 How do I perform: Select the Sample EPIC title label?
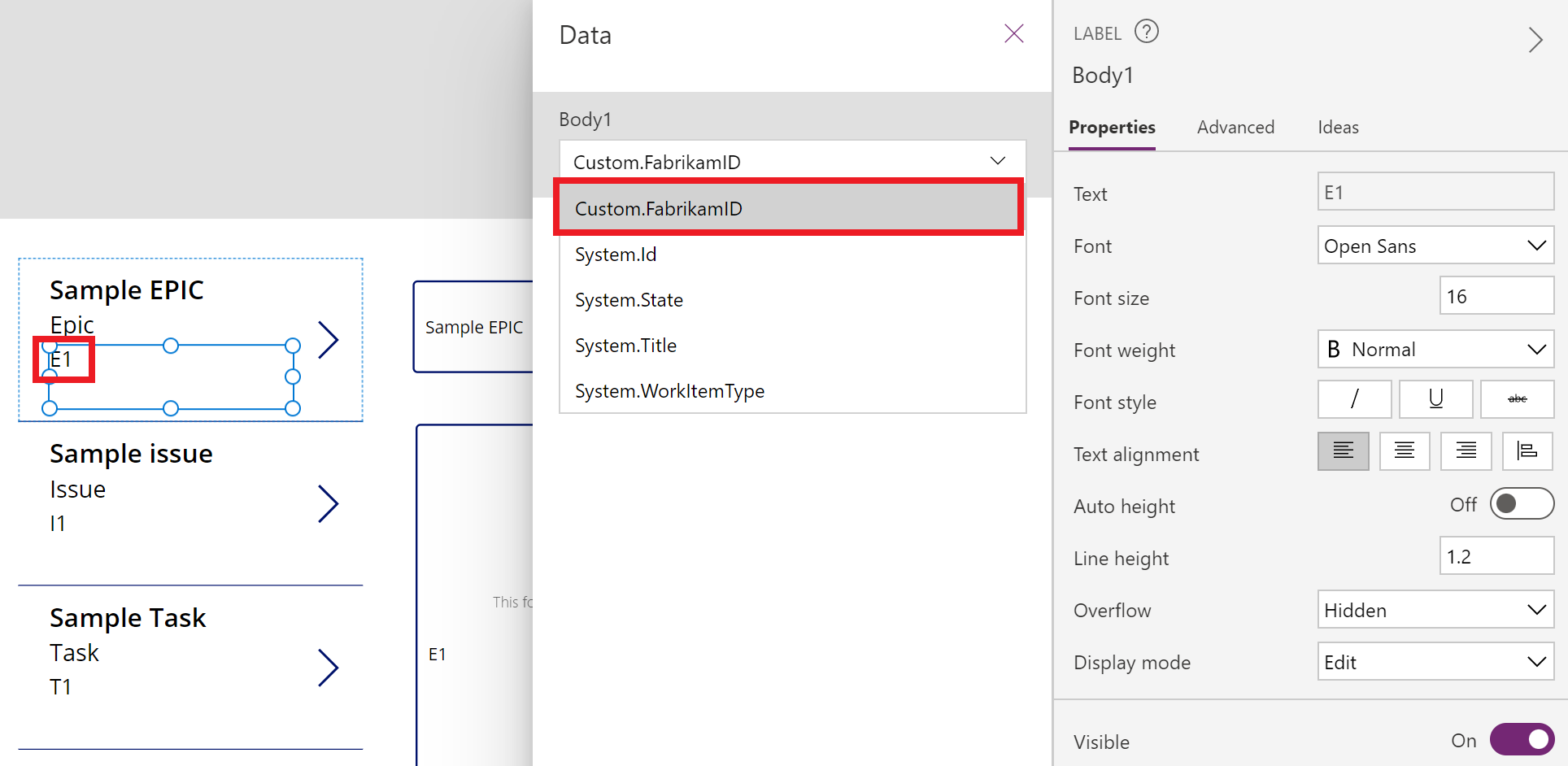(x=127, y=290)
